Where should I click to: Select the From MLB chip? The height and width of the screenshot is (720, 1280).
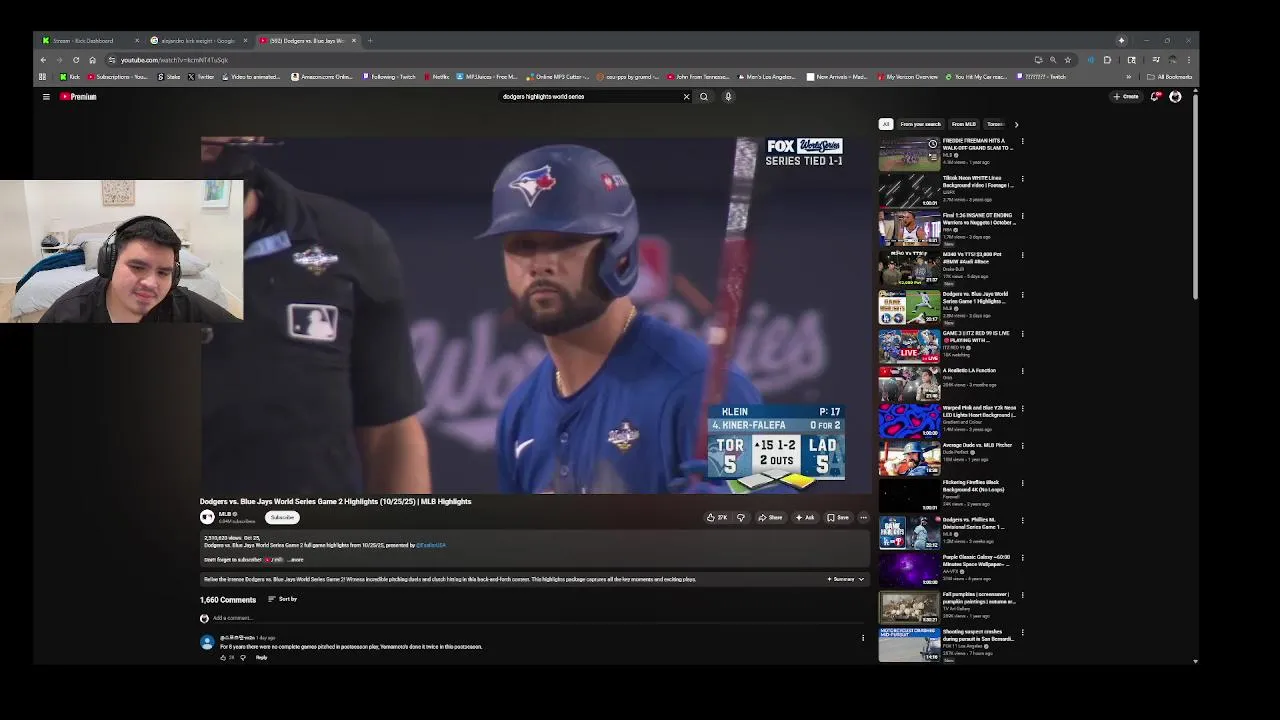pyautogui.click(x=964, y=124)
